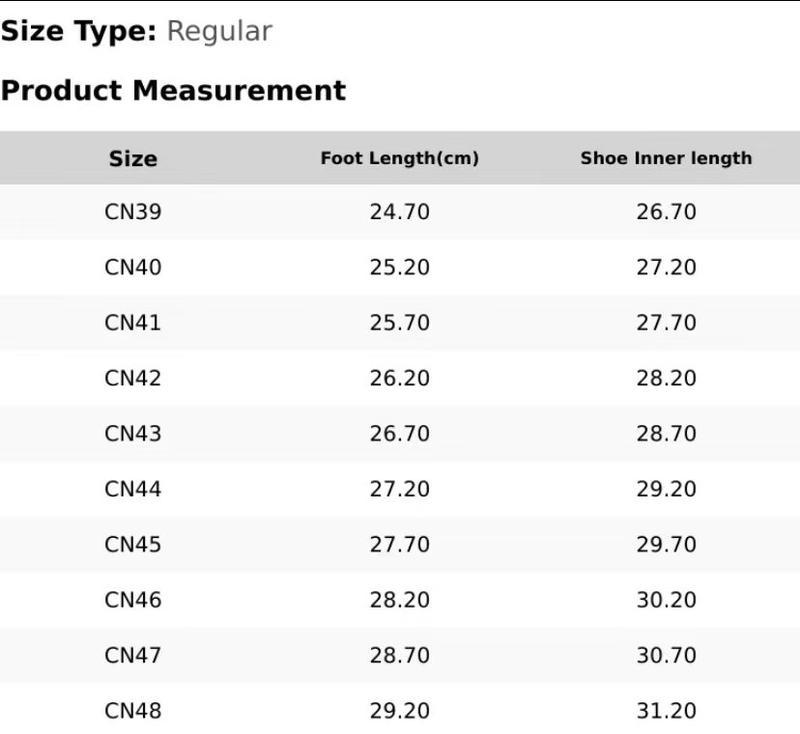The image size is (800, 734).
Task: Click the Size column header
Action: coord(133,158)
